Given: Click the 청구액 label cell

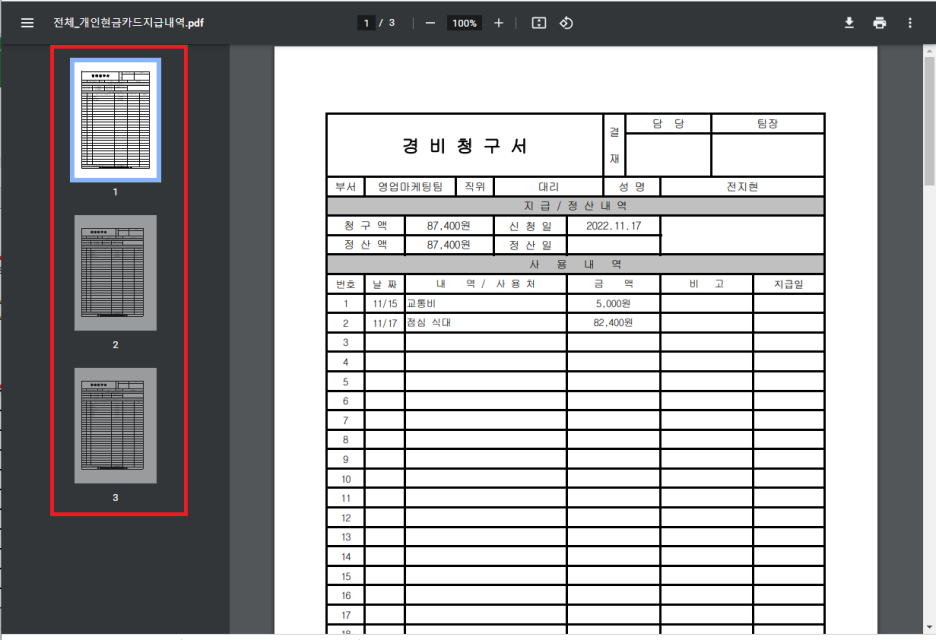Looking at the screenshot, I should tap(365, 226).
